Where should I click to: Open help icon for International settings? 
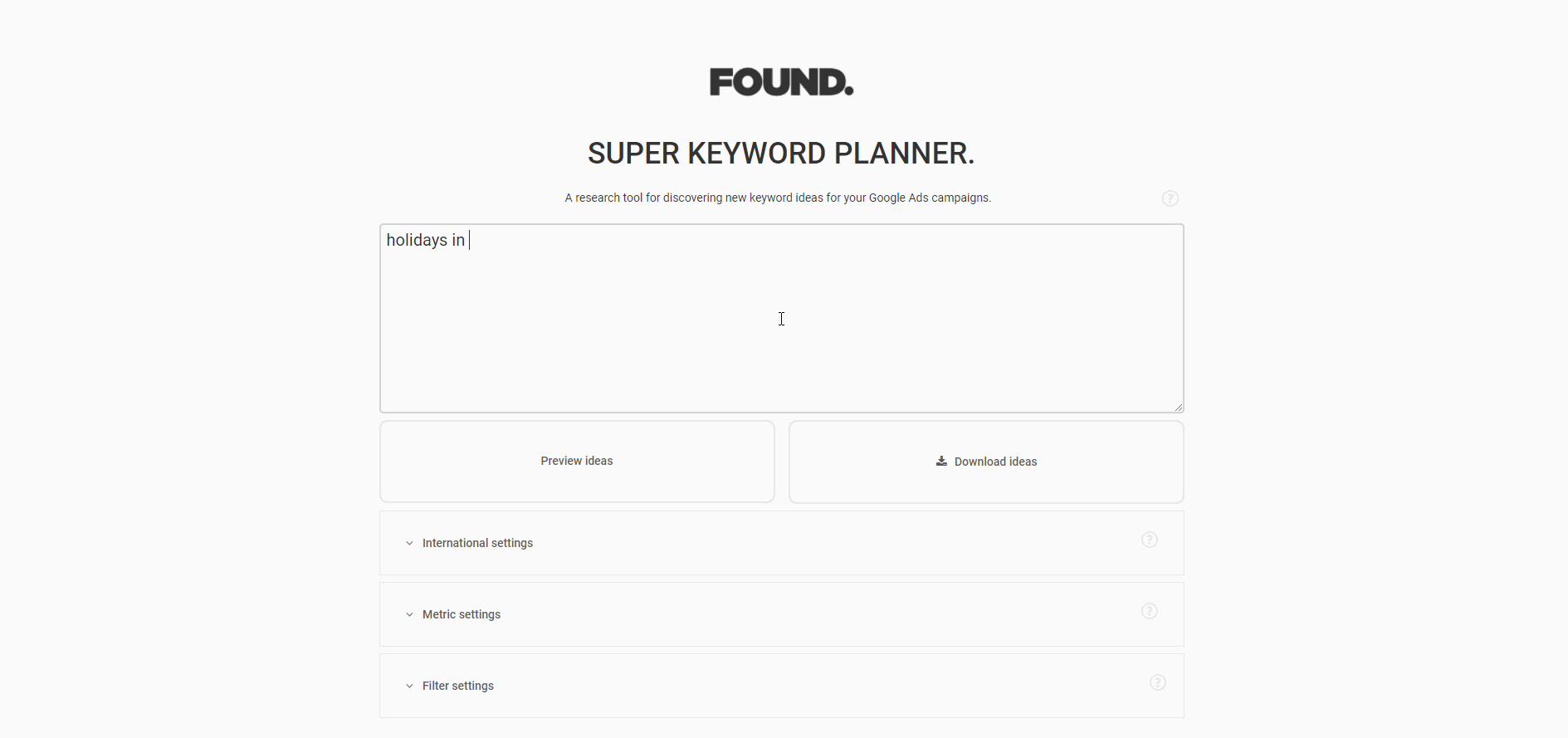[1150, 540]
